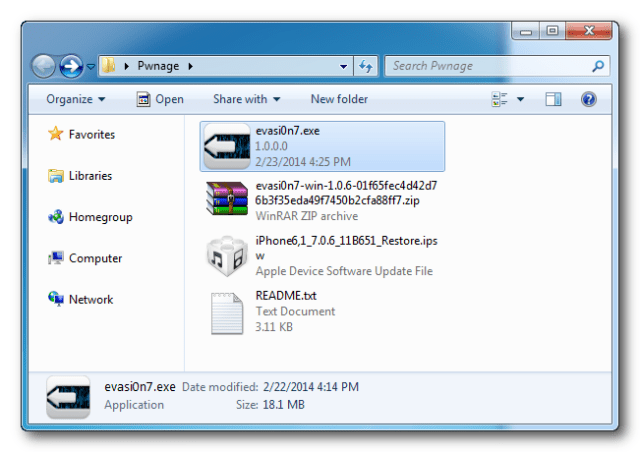640x452 pixels.
Task: Select Favorites in the navigation pane
Action: point(92,134)
